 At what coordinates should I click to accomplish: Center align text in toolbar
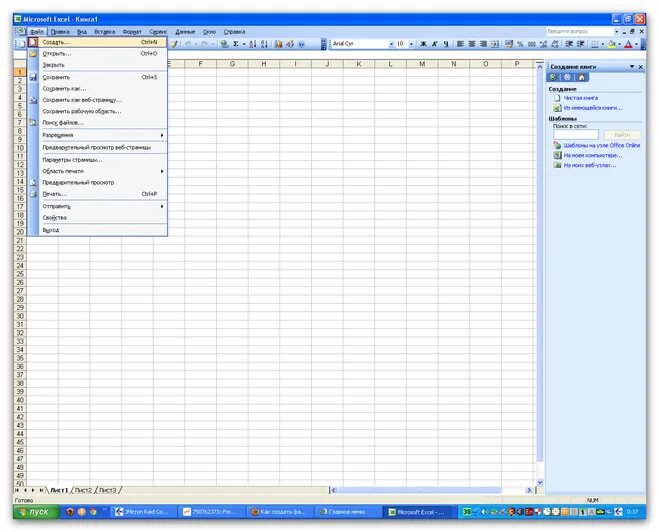[472, 44]
